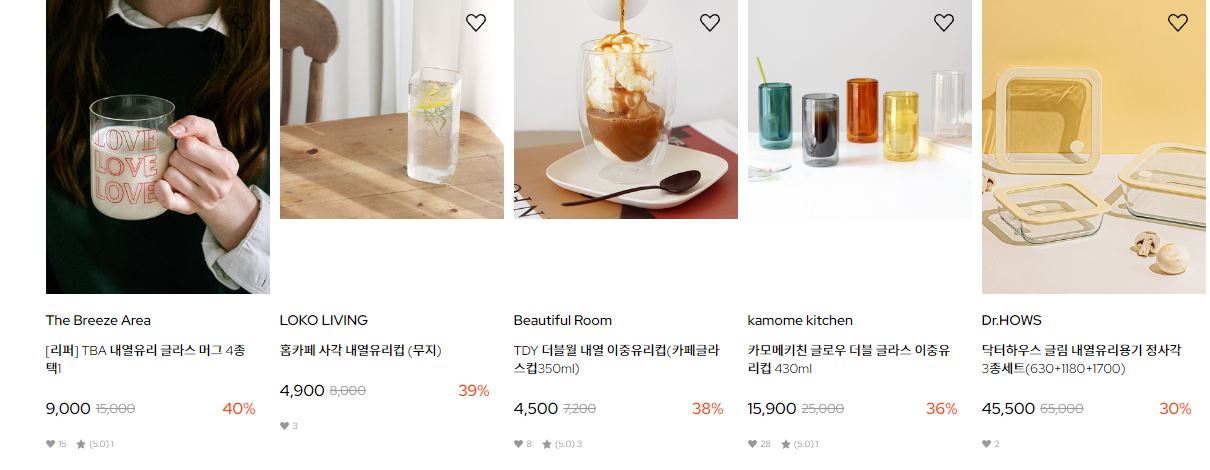Open LOKO LIVING brand page
The width and height of the screenshot is (1210, 470).
click(x=324, y=320)
